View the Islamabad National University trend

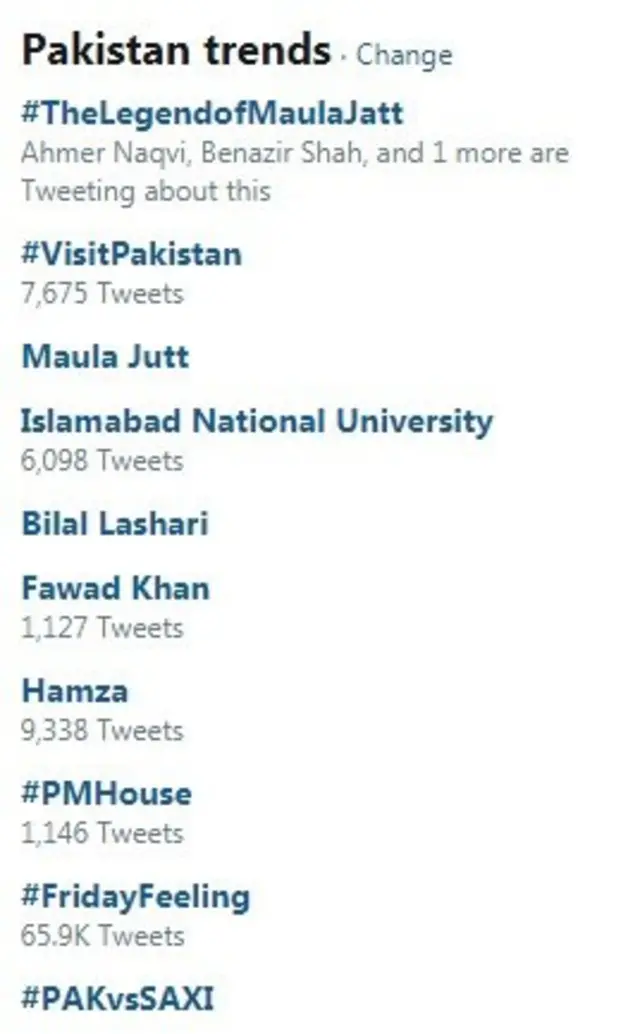(x=257, y=421)
